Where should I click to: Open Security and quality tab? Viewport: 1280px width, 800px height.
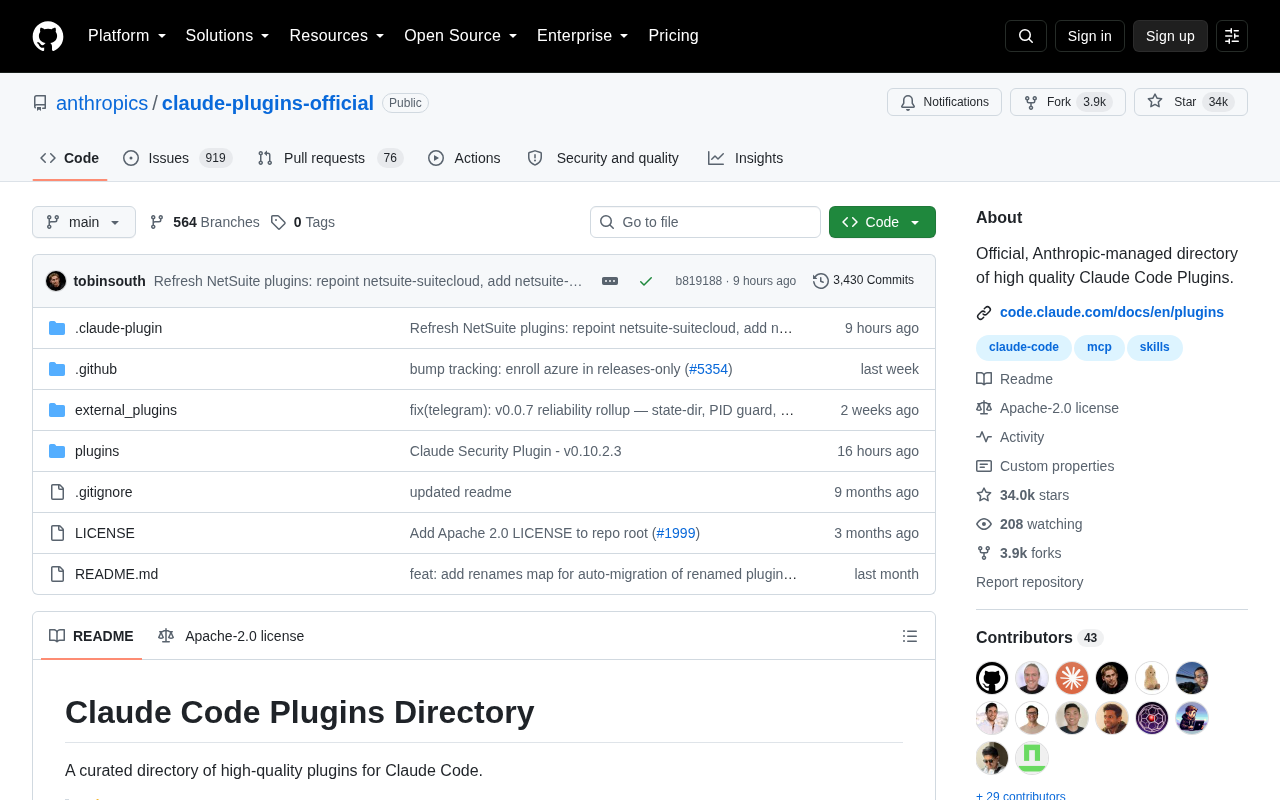pyautogui.click(x=603, y=158)
